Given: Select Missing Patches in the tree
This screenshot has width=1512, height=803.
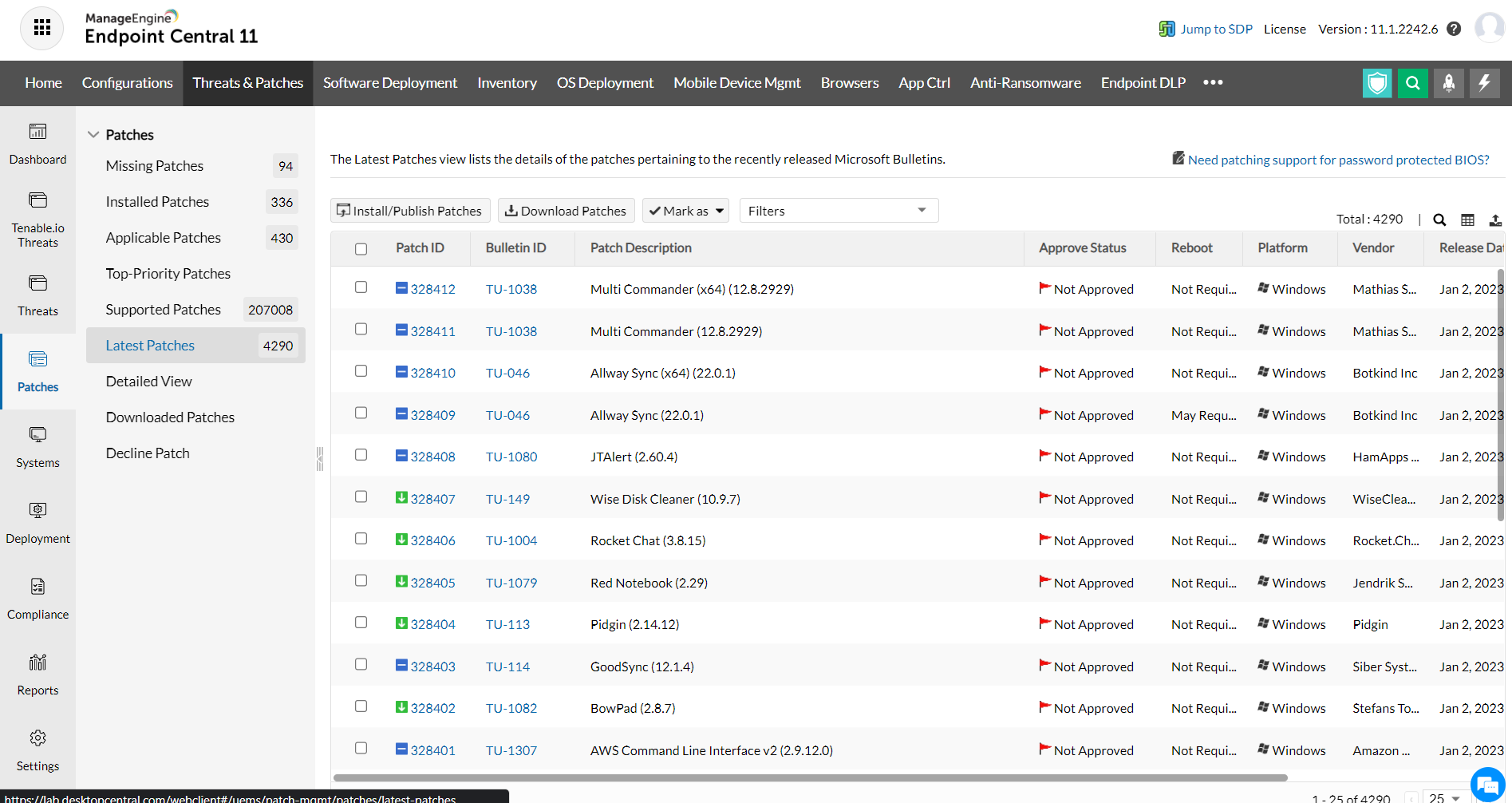Looking at the screenshot, I should 154,166.
